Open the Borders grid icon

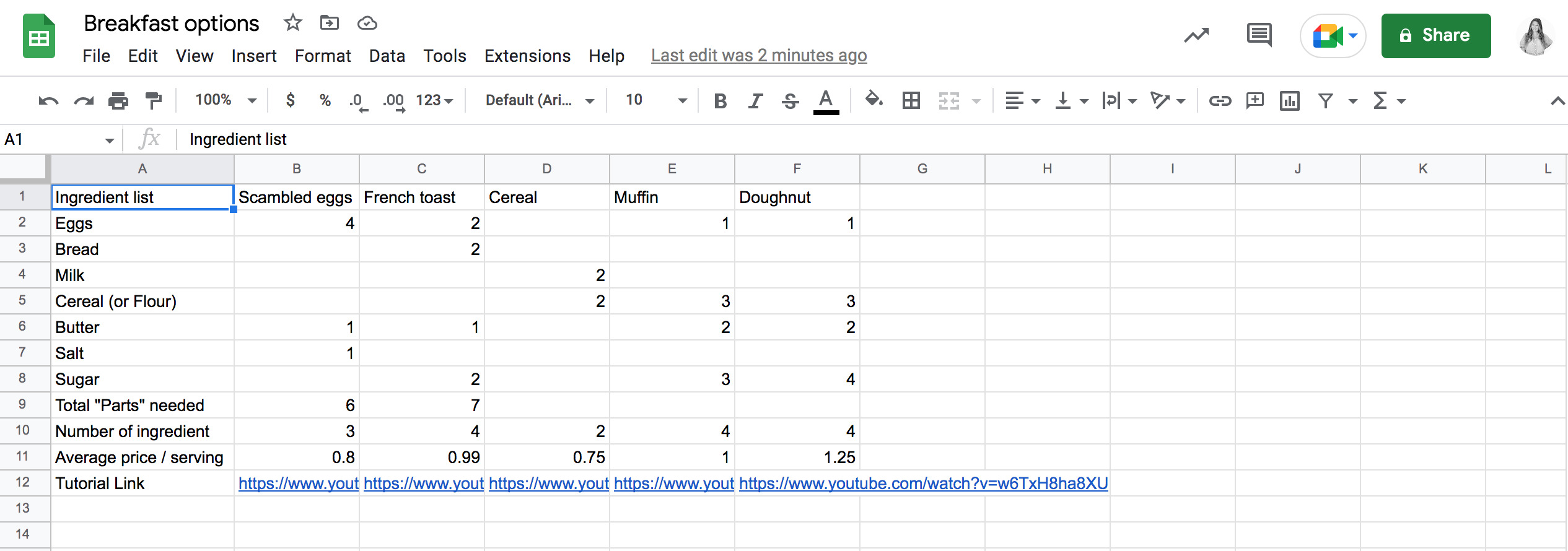tap(911, 100)
